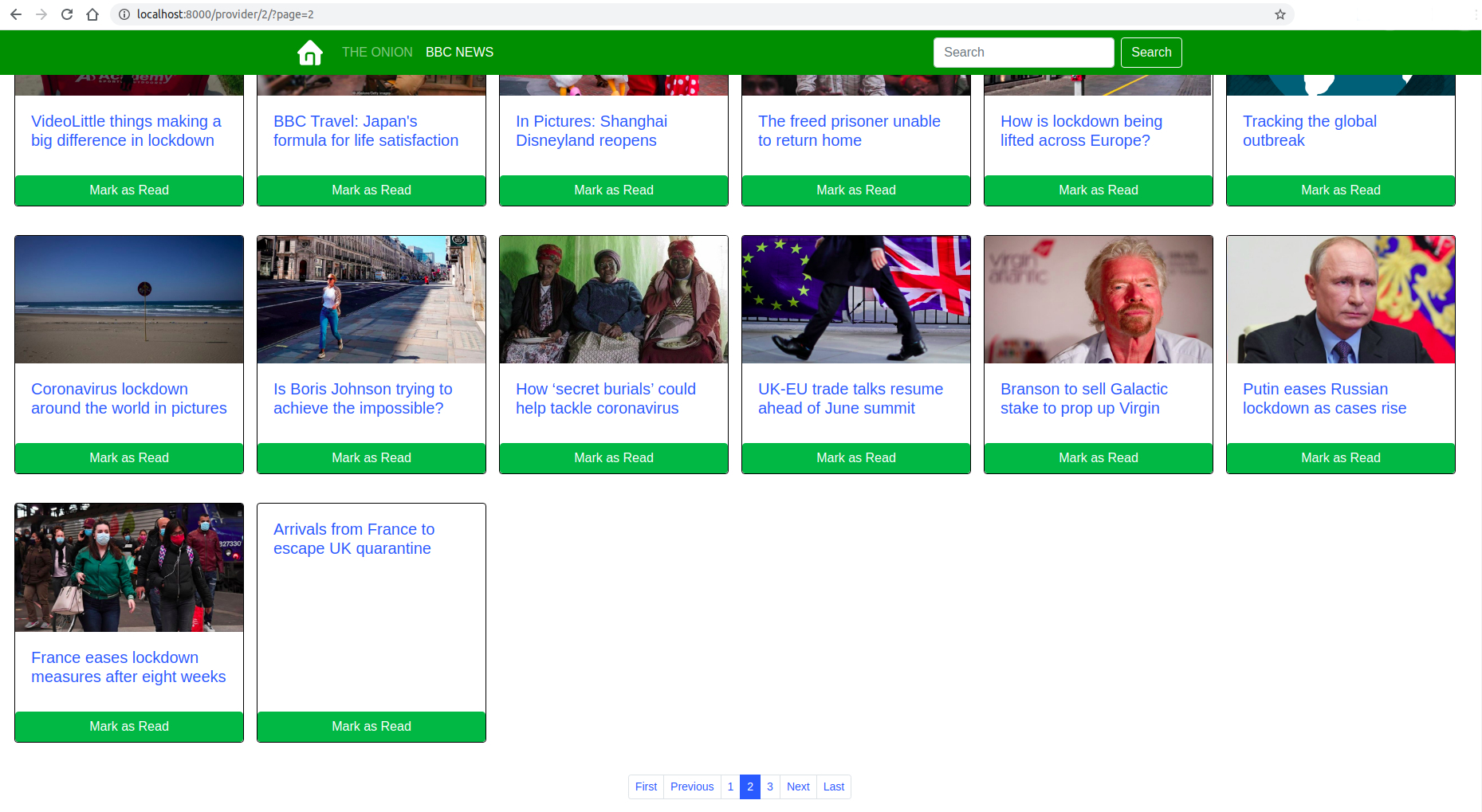The image size is (1482, 812).
Task: Open 'The freed prisoner unable to return home'
Action: [x=849, y=131]
